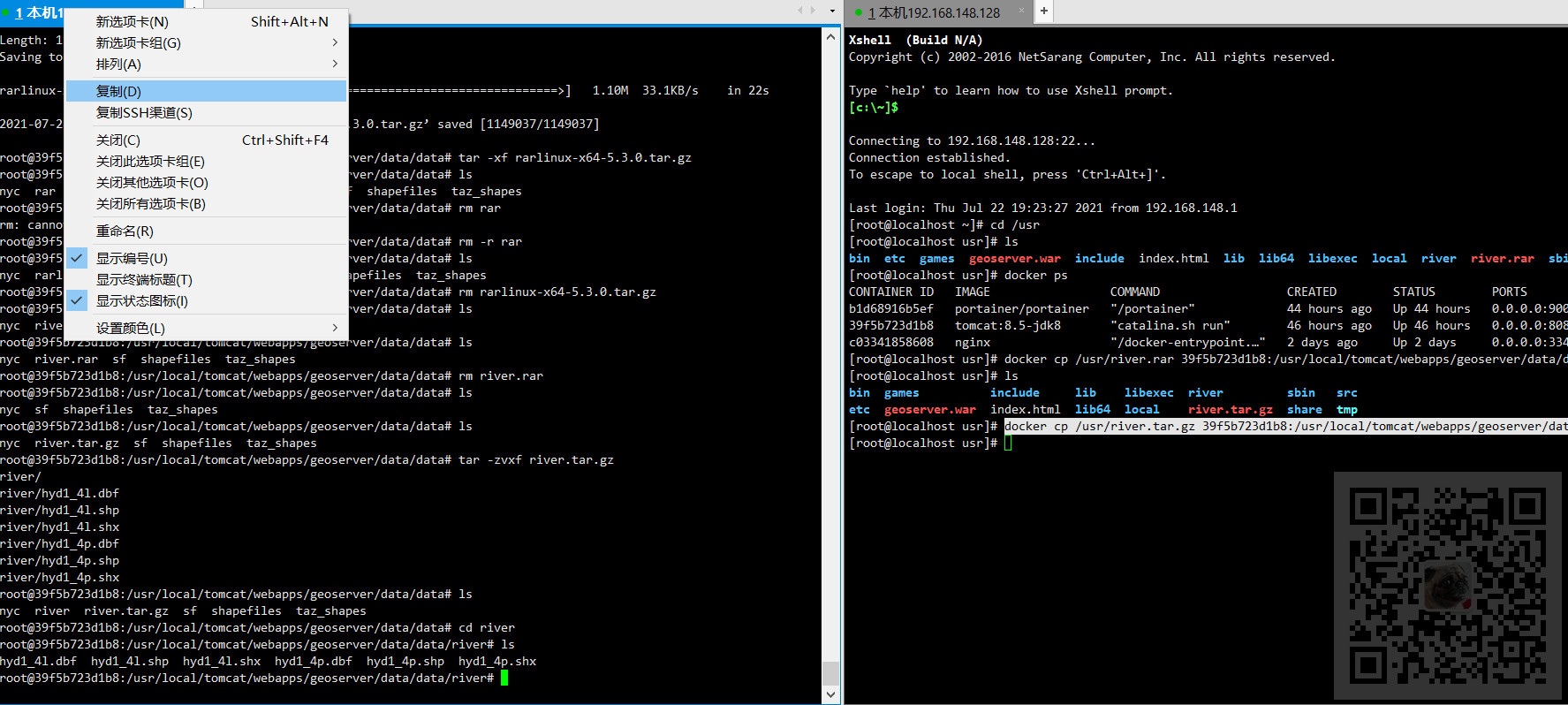Click 'Connection established.' line
The height and width of the screenshot is (705, 1568).
pos(929,157)
